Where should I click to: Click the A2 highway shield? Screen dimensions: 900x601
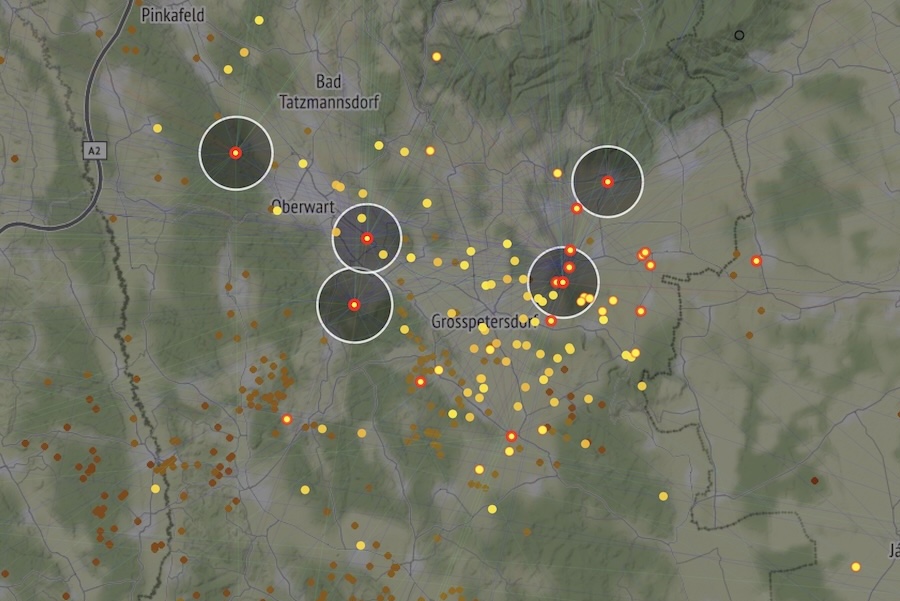(x=94, y=151)
